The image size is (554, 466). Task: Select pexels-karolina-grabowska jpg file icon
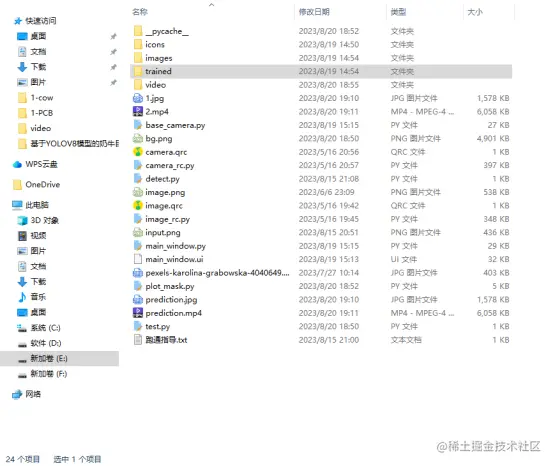click(x=138, y=273)
